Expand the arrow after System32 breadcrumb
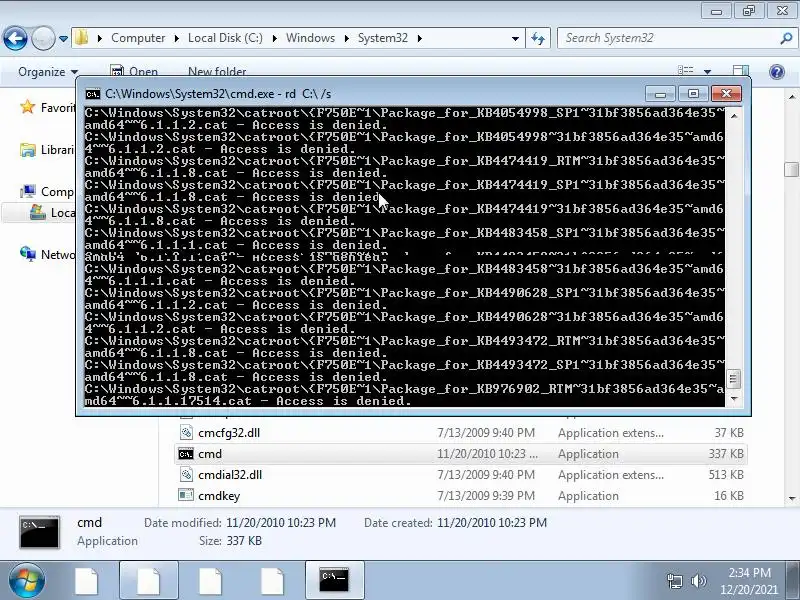This screenshot has width=800, height=600. (x=419, y=38)
